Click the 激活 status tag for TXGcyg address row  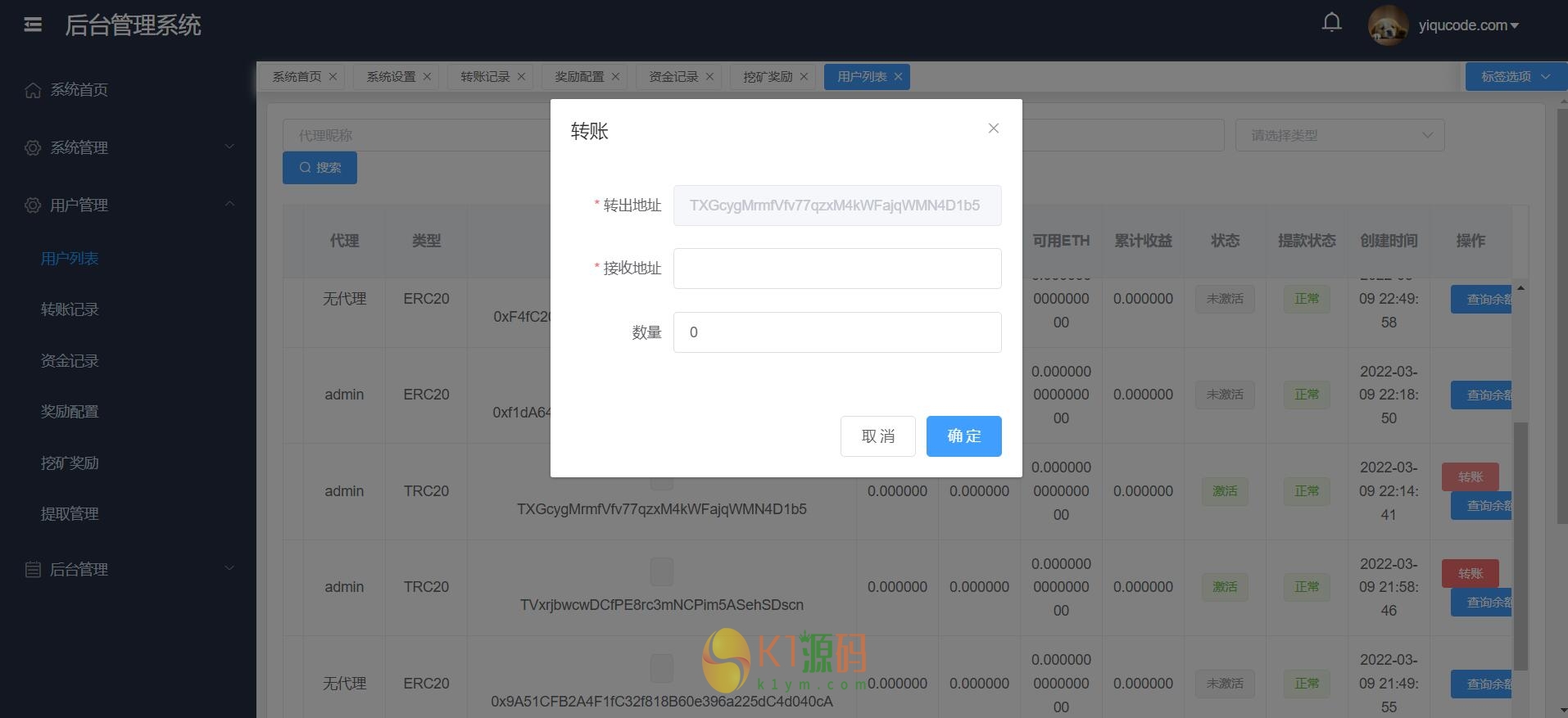(1225, 491)
